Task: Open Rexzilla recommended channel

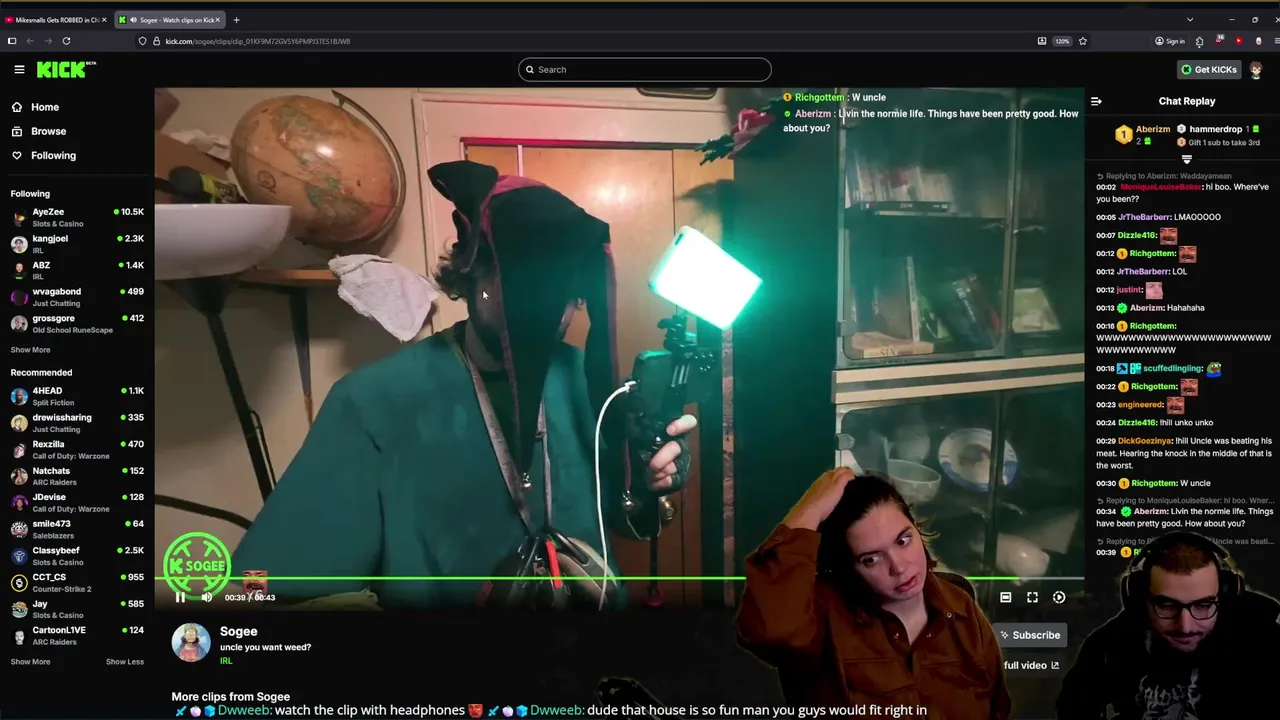Action: coord(77,449)
